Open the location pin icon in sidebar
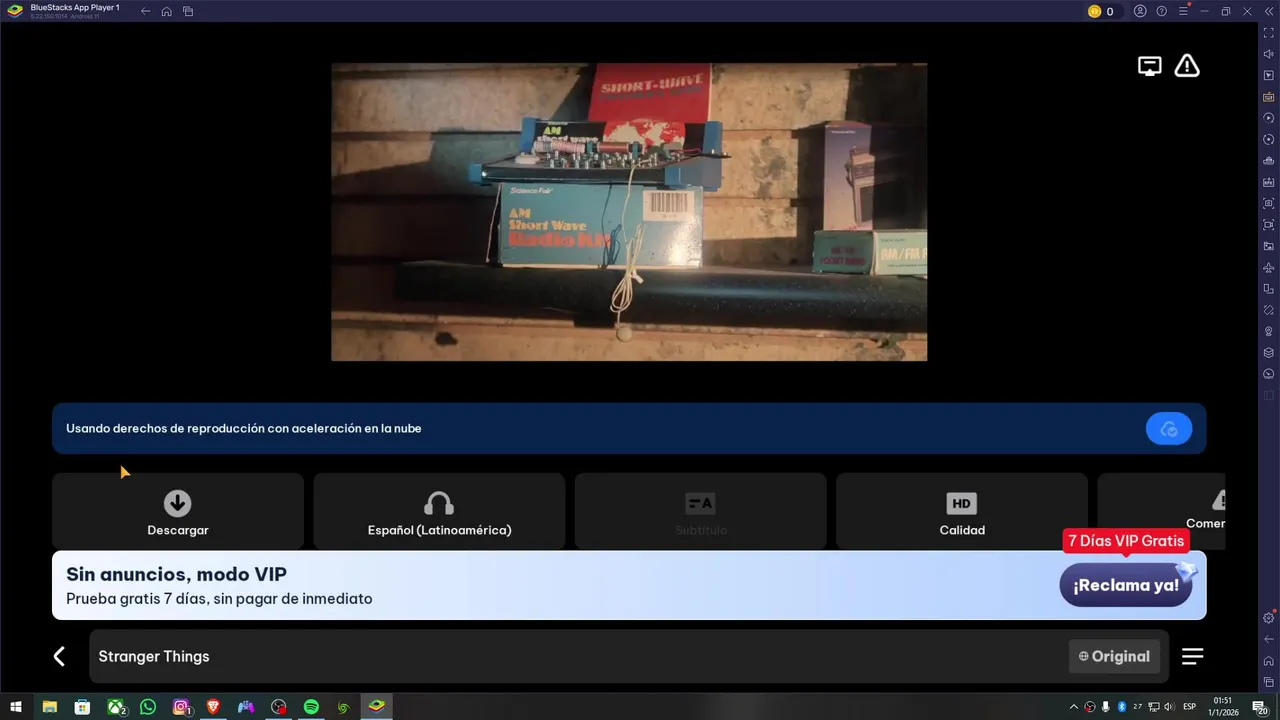1280x720 pixels. click(1269, 331)
